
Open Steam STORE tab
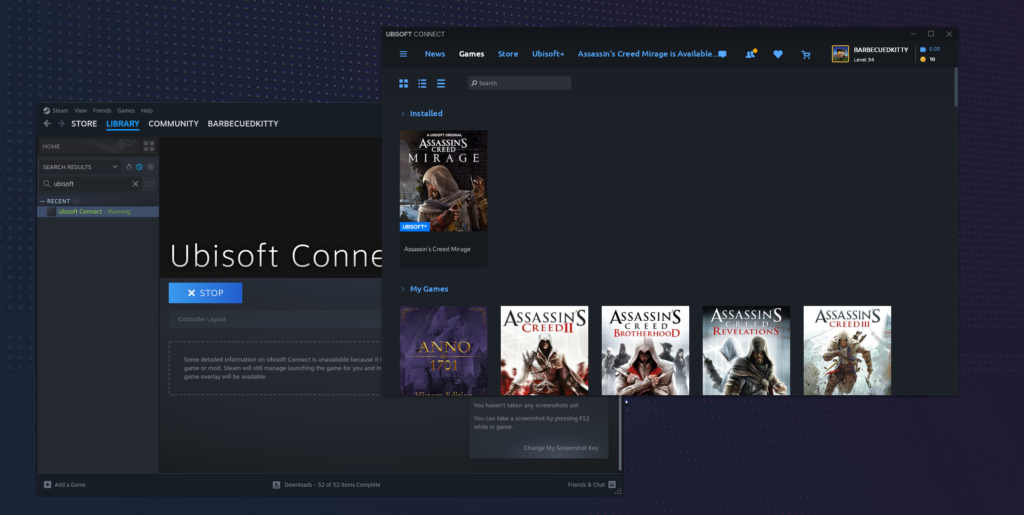tap(84, 123)
